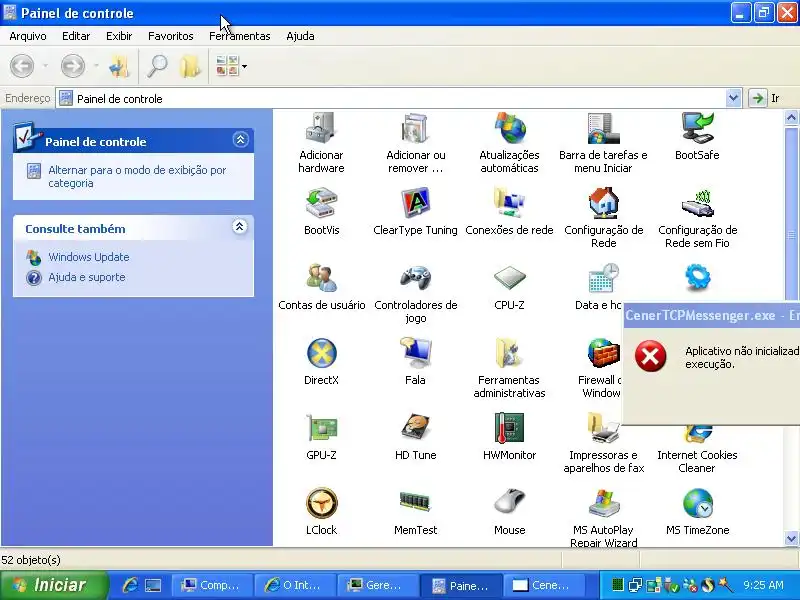The image size is (800, 600).
Task: Open ClearType Tuning applet
Action: click(415, 212)
